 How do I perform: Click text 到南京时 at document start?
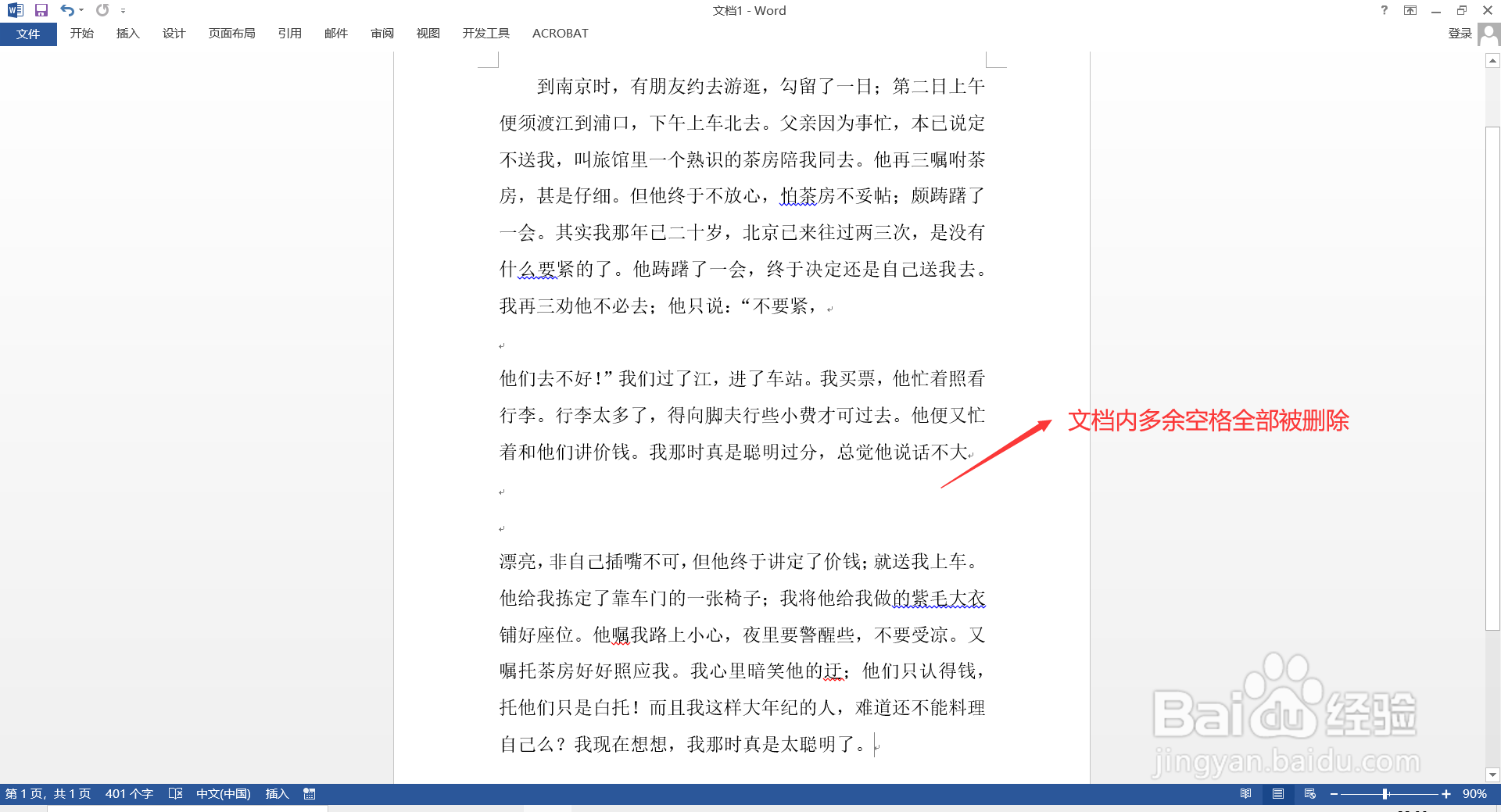pyautogui.click(x=574, y=87)
